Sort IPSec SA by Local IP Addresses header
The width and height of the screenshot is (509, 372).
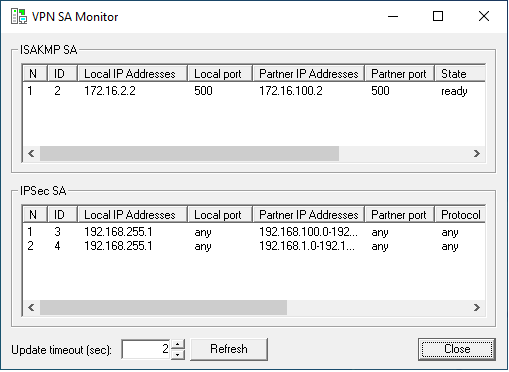(132, 214)
